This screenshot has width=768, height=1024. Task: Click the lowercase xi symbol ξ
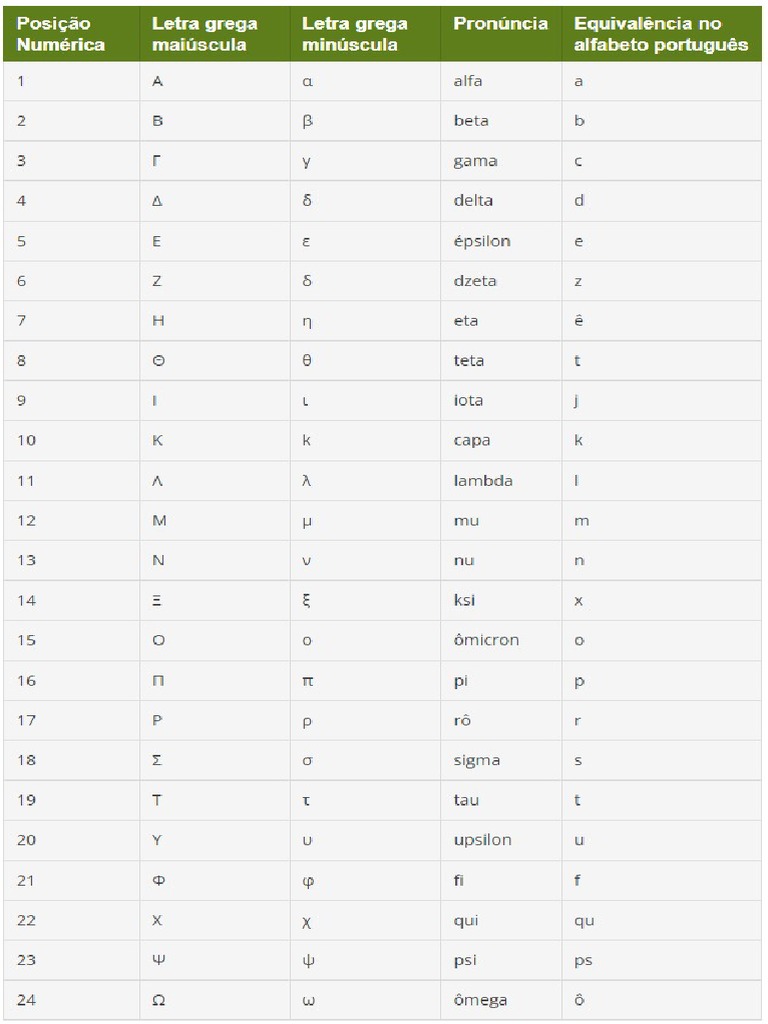[307, 601]
